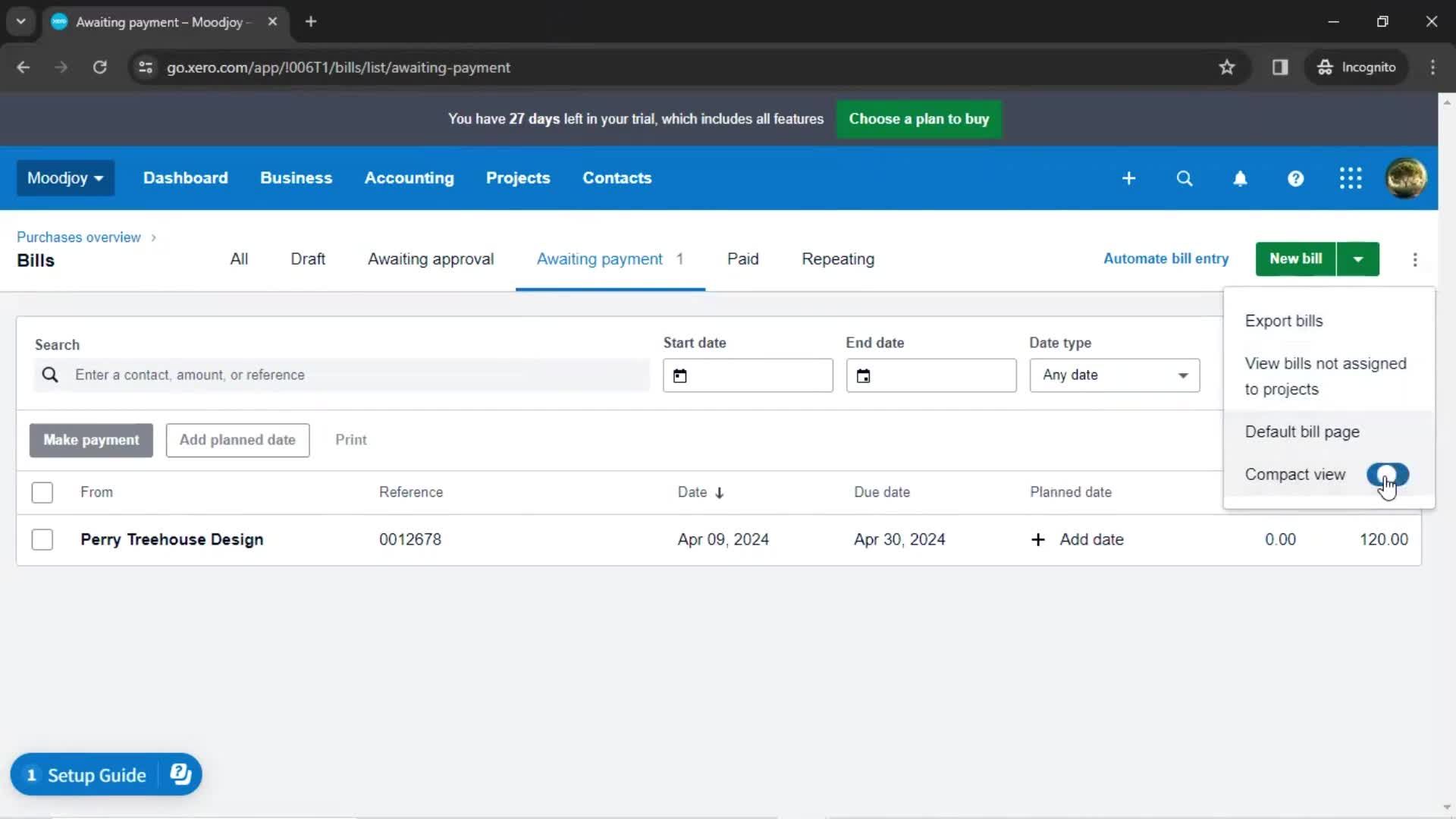Viewport: 1456px width, 819px height.
Task: Click the Due date column header
Action: click(882, 492)
